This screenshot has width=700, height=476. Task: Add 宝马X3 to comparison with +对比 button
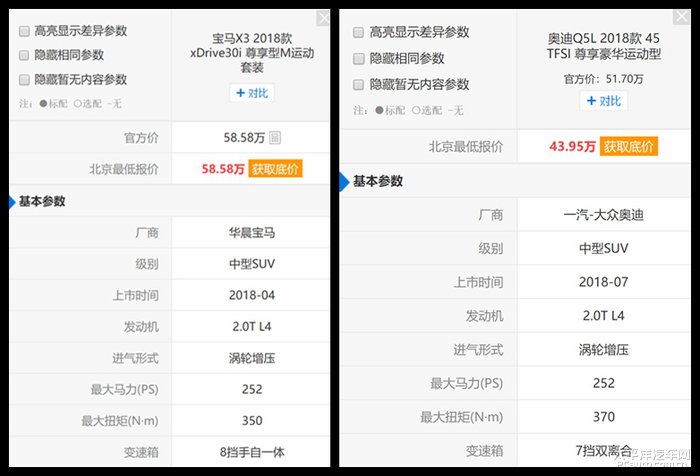point(252,93)
